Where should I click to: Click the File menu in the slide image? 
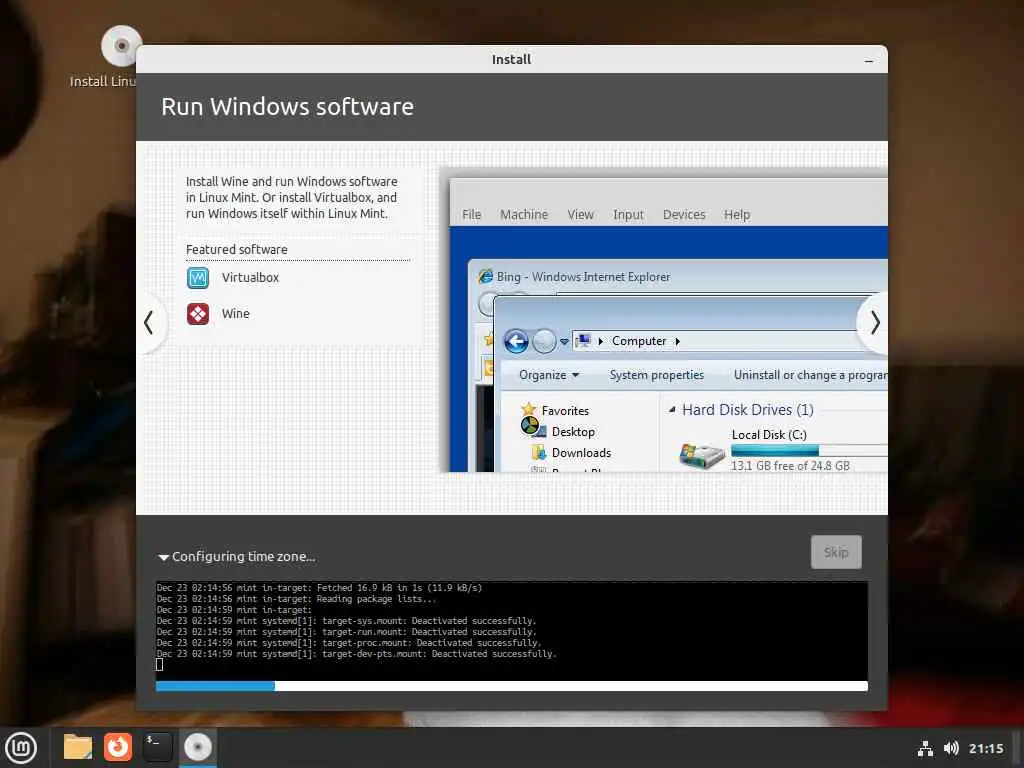tap(472, 215)
